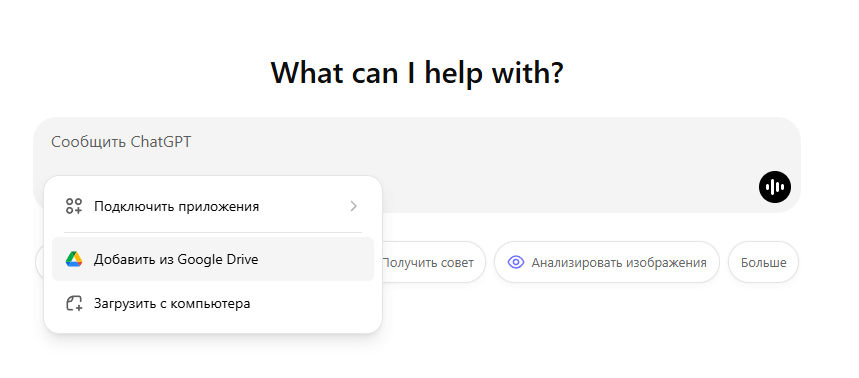
Task: Choose Загрузить с компьютера option
Action: pyautogui.click(x=213, y=303)
